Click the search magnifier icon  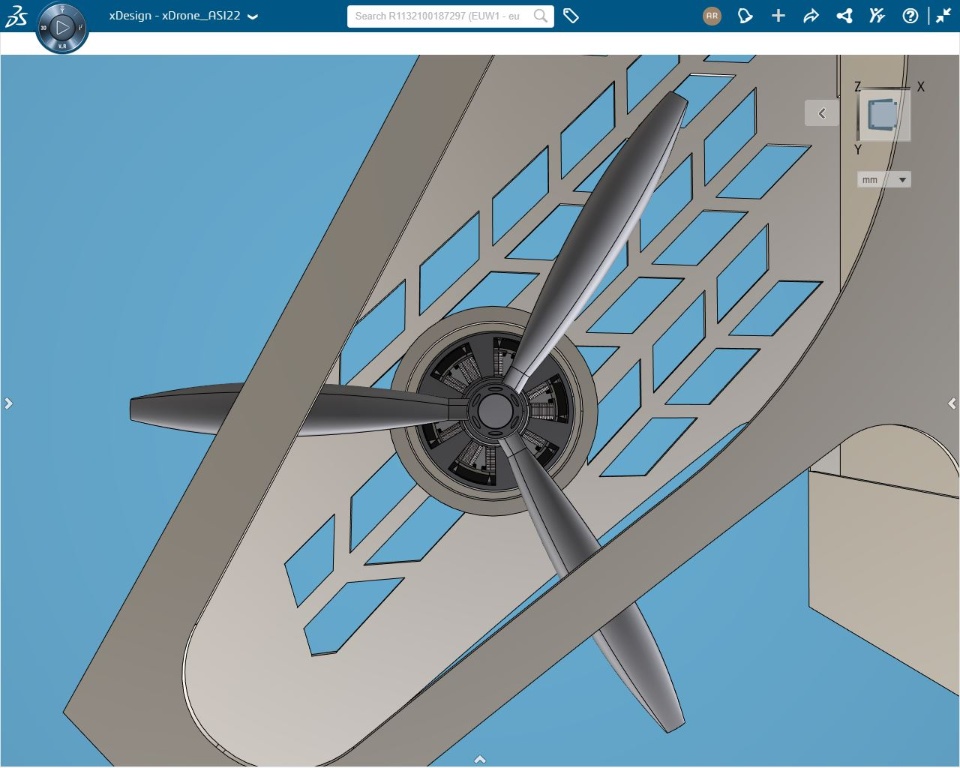(x=541, y=16)
